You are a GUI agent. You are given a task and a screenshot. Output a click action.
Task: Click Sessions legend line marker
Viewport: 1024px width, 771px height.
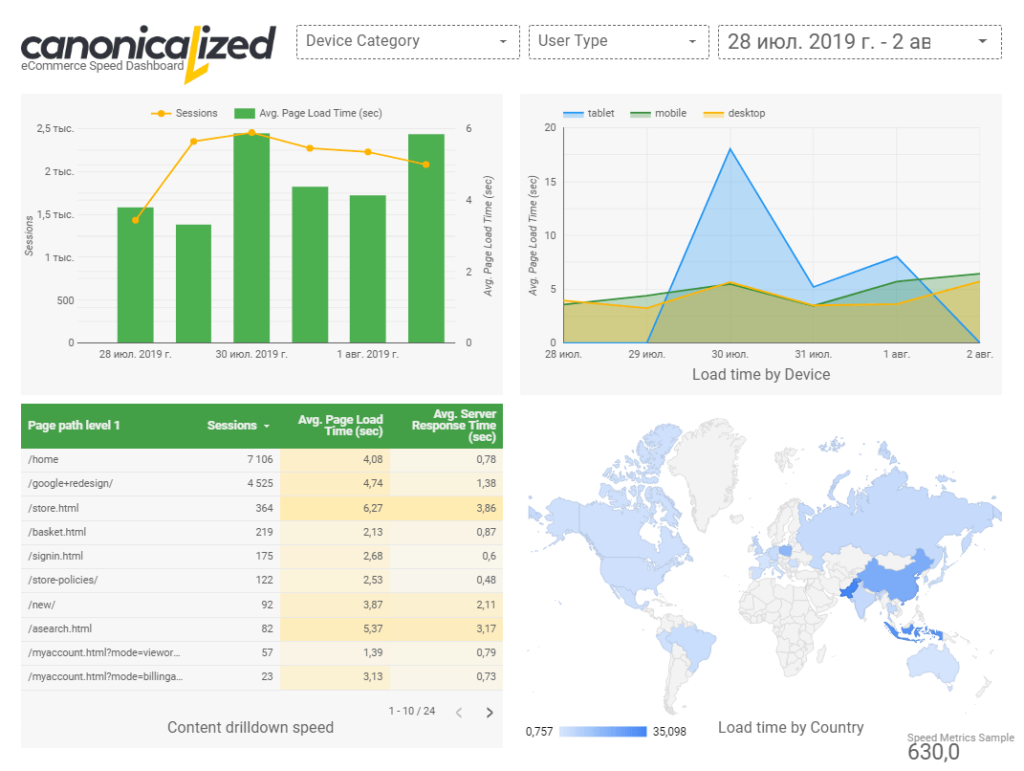click(161, 114)
